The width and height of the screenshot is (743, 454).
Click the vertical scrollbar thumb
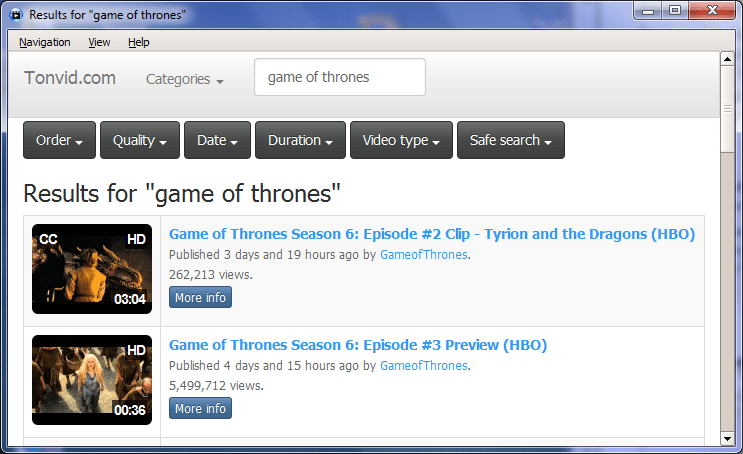tap(727, 109)
